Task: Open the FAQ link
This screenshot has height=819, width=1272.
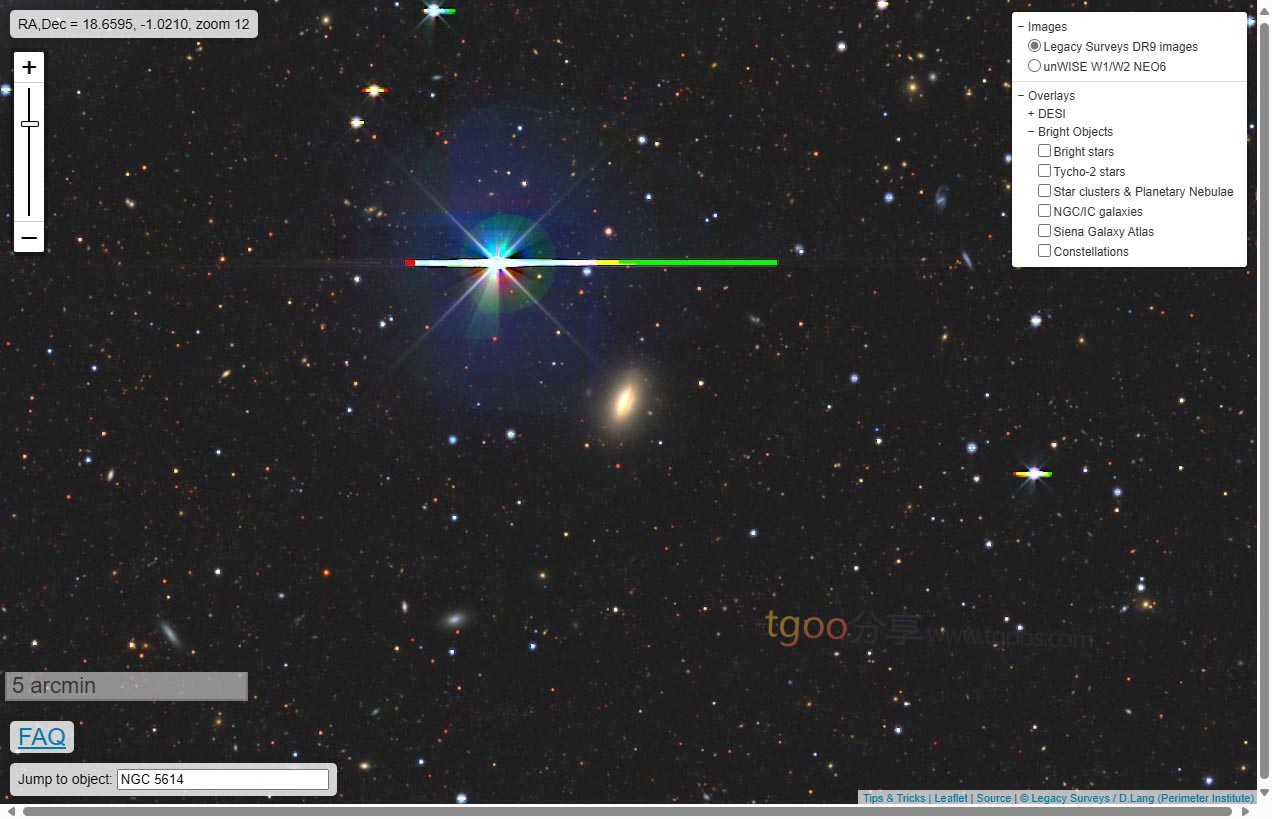Action: (x=42, y=737)
